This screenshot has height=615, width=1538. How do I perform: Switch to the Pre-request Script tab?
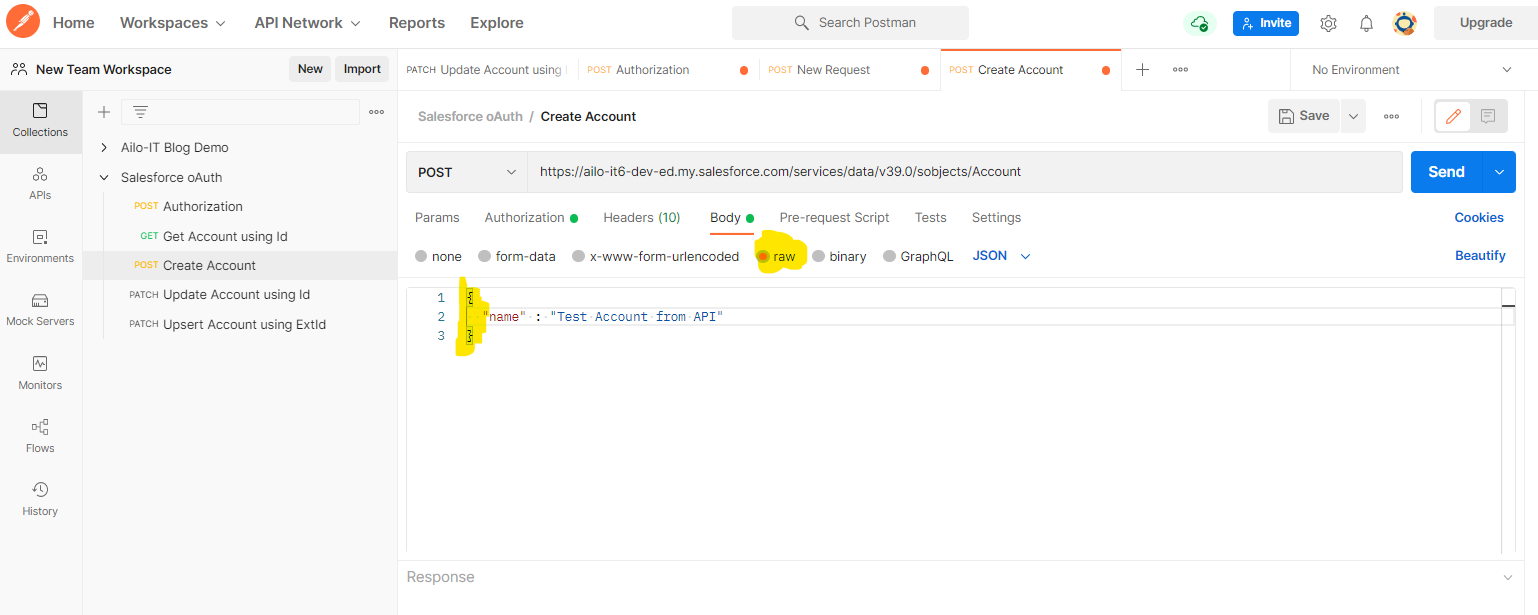[x=834, y=217]
